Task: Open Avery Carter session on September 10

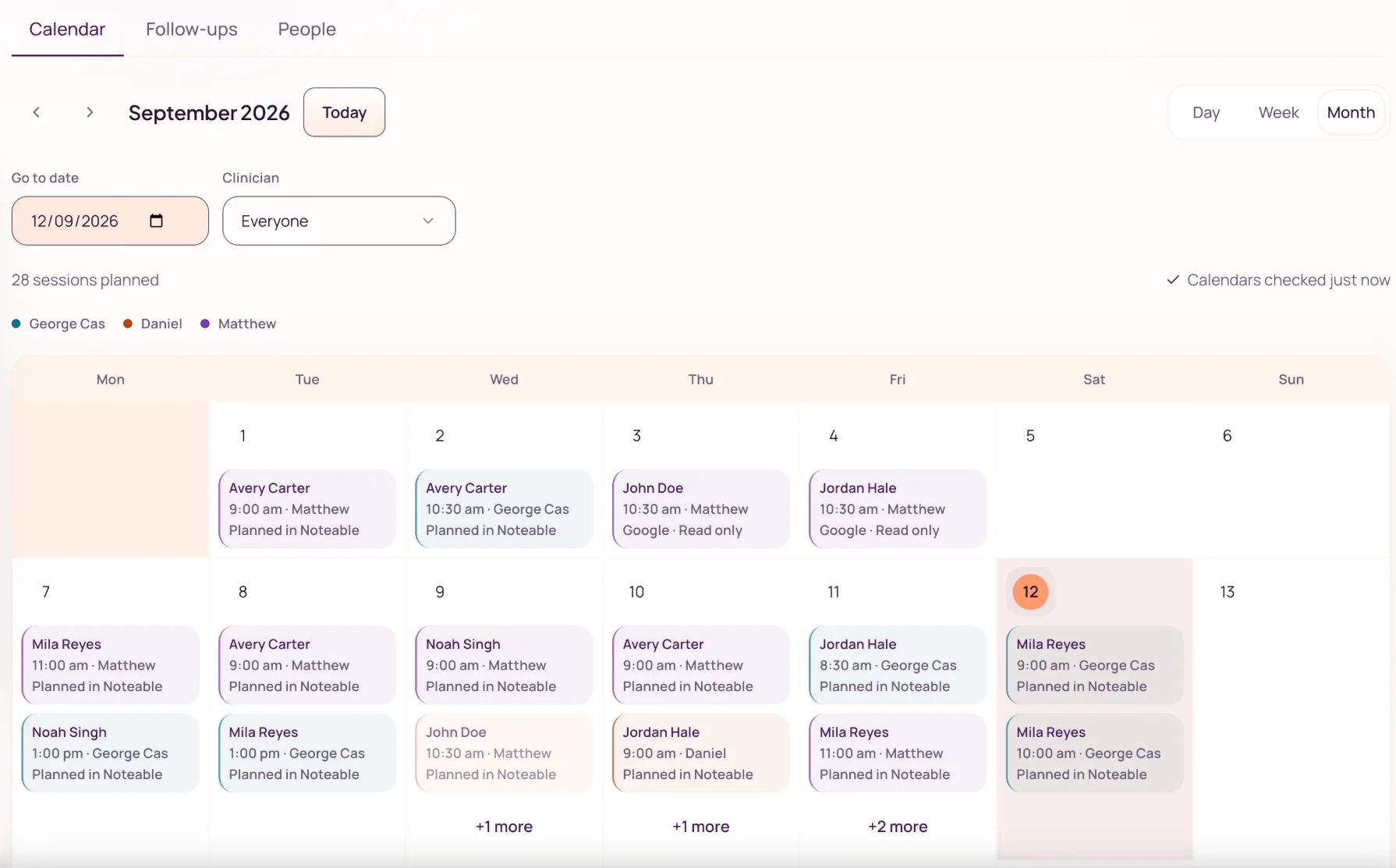Action: 701,665
